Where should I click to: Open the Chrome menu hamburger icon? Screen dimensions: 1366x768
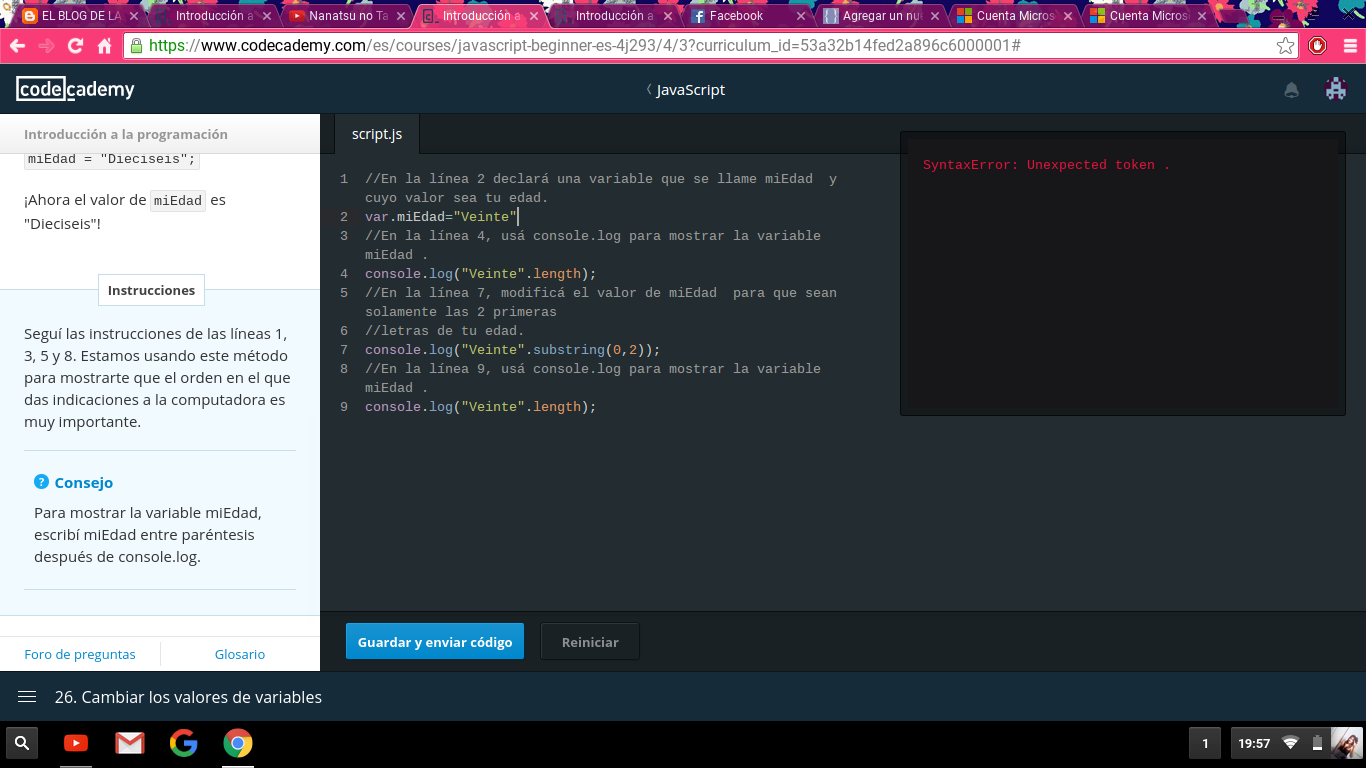pyautogui.click(x=1348, y=46)
